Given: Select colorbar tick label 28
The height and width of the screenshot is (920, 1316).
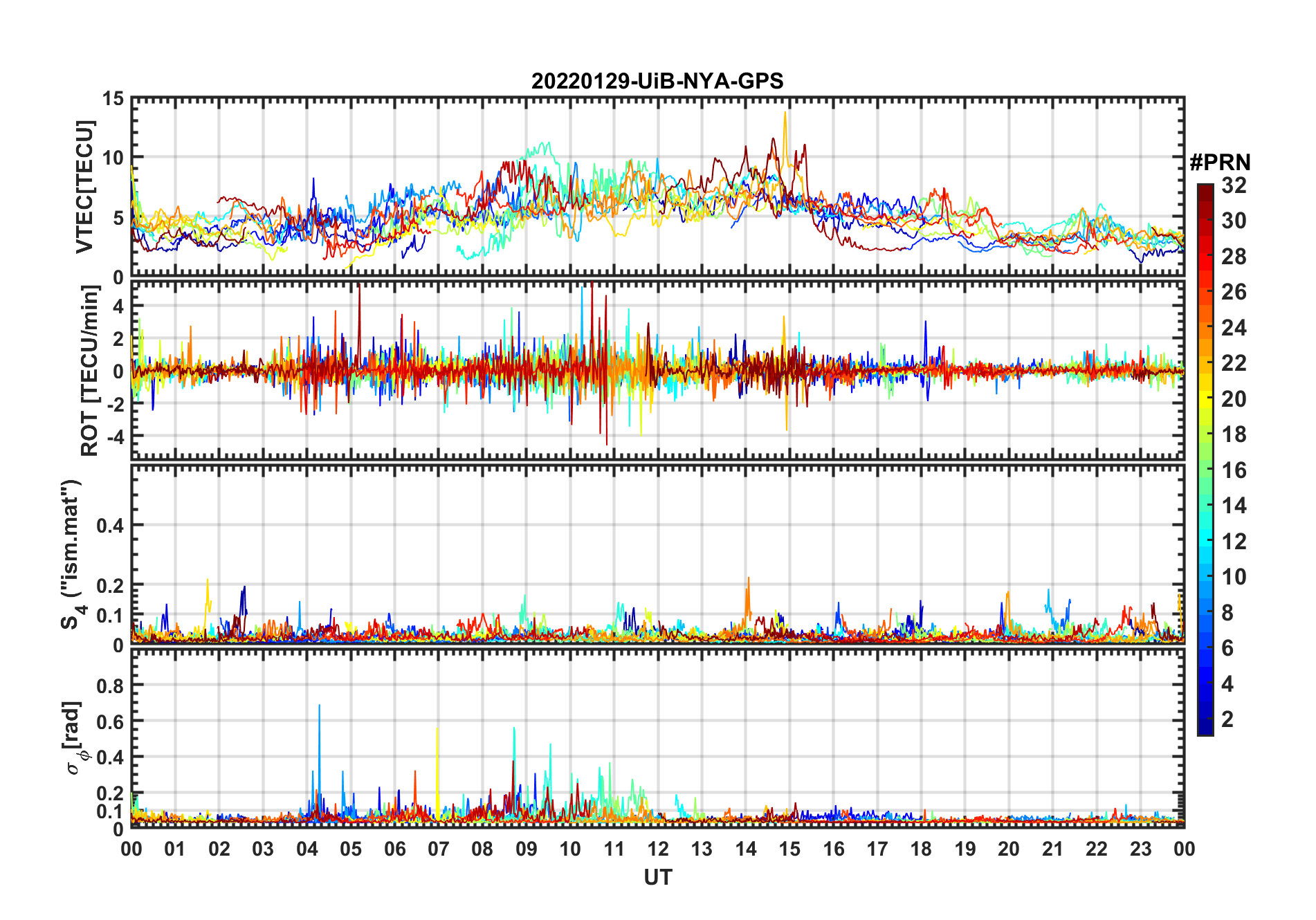Looking at the screenshot, I should click(1234, 257).
